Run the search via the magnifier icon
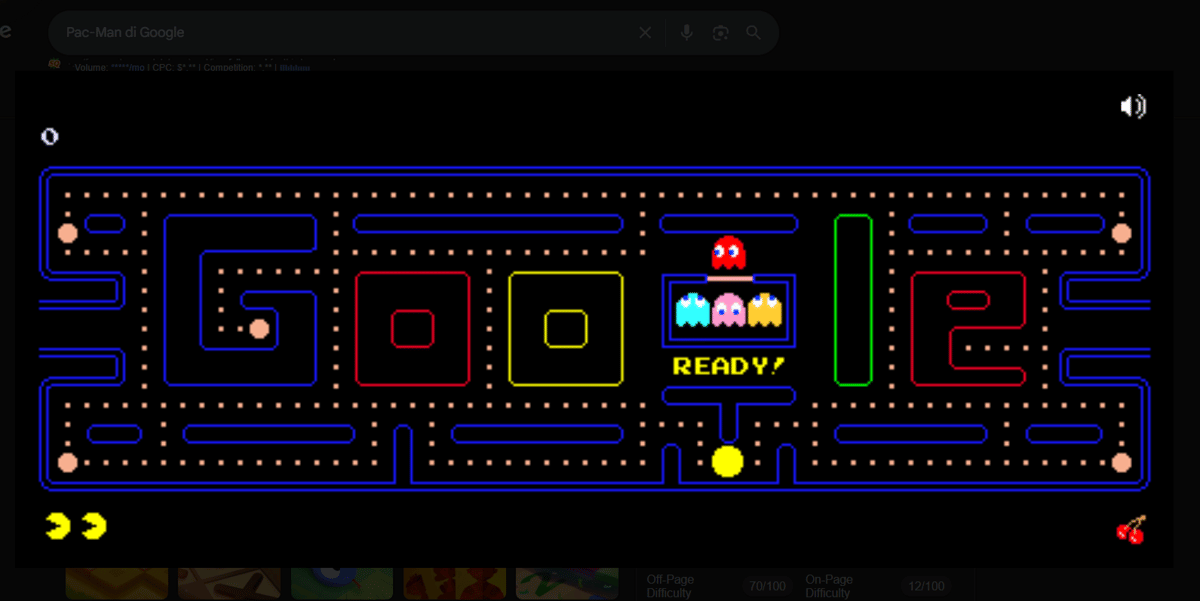Viewport: 1200px width, 601px height. tap(753, 32)
